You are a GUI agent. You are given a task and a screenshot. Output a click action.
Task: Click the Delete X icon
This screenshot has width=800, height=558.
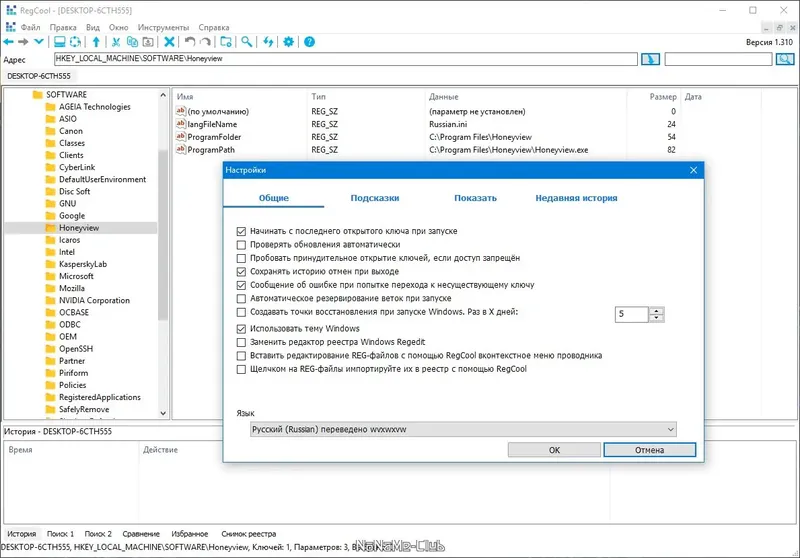(169, 42)
